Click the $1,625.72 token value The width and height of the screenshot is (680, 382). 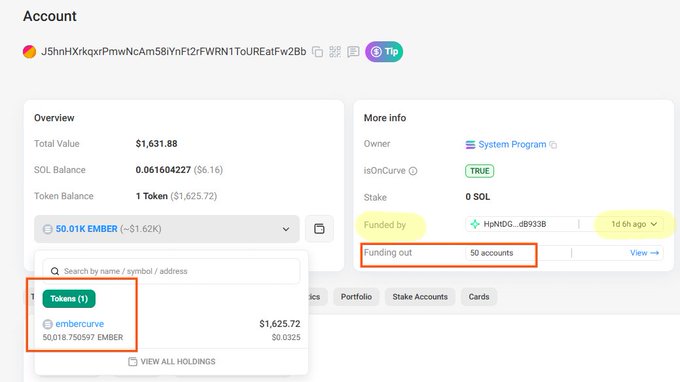tap(280, 323)
